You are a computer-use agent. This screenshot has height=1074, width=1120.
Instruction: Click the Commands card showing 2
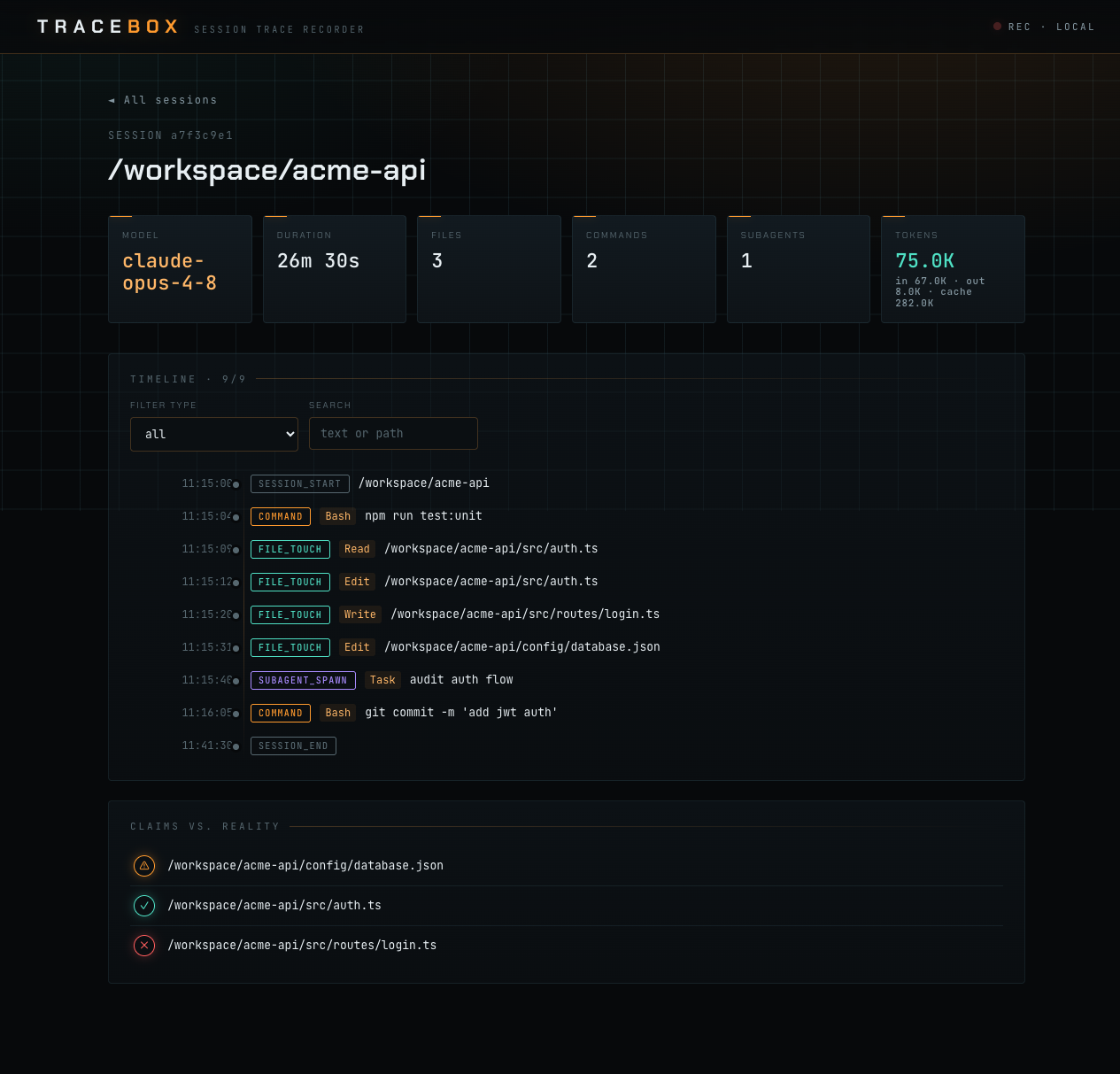pos(644,269)
